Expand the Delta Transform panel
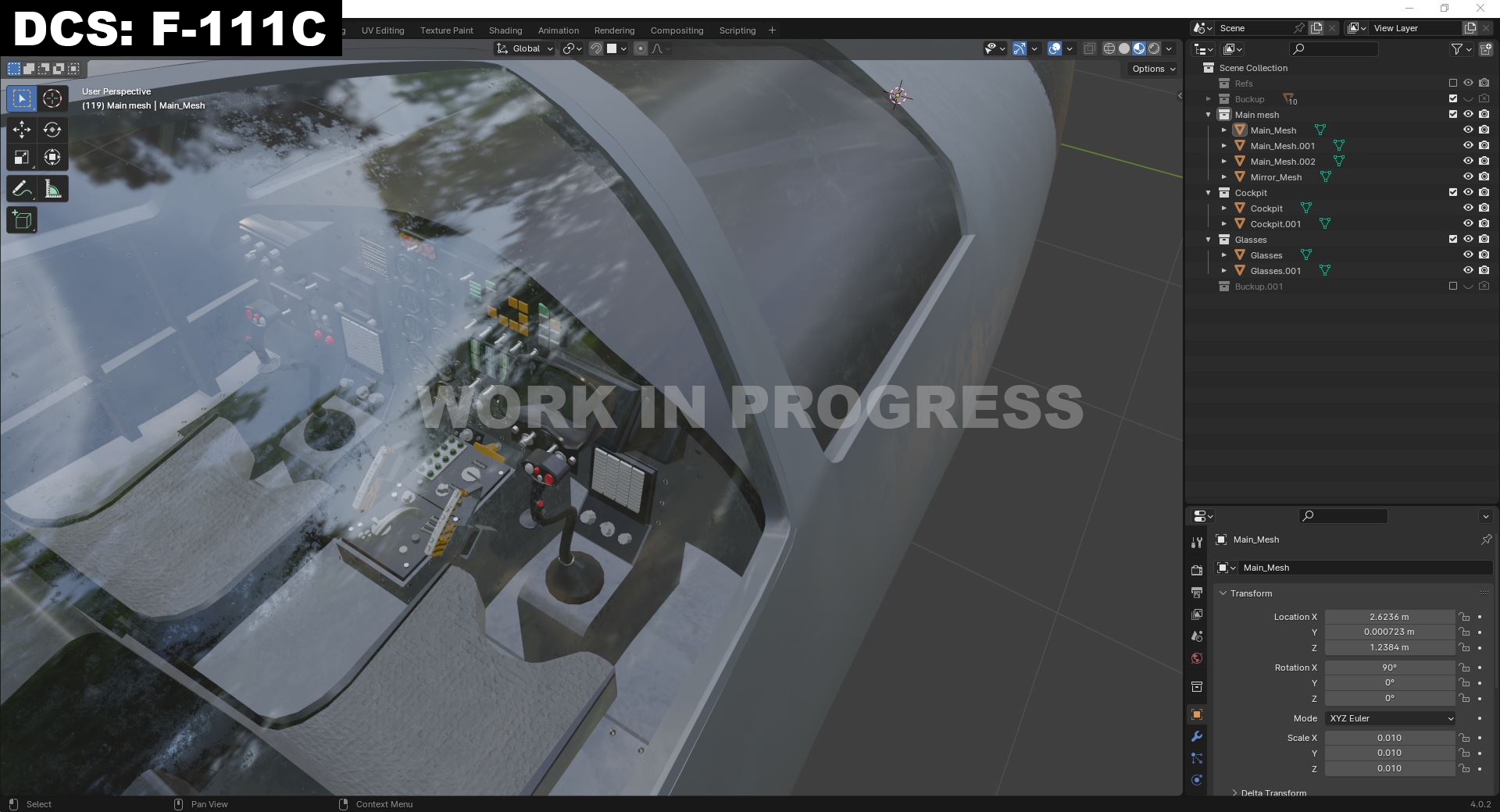Viewport: 1500px width, 812px height. coord(1234,792)
